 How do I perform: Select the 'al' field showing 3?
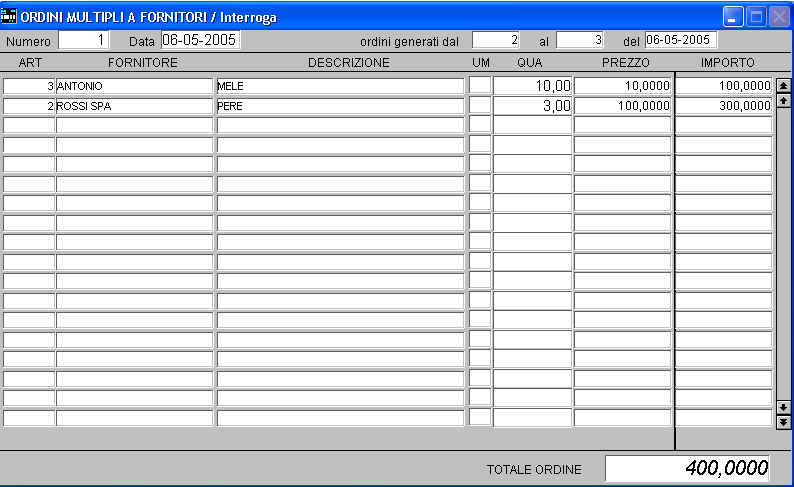pyautogui.click(x=580, y=40)
